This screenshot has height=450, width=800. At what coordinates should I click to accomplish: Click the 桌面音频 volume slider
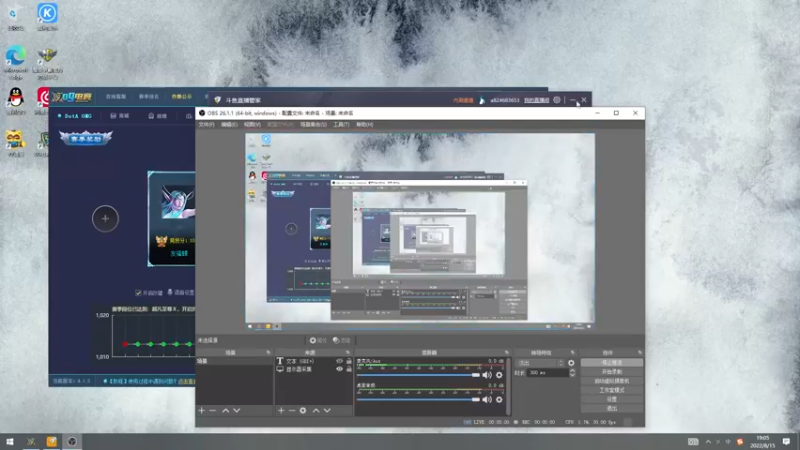click(418, 399)
